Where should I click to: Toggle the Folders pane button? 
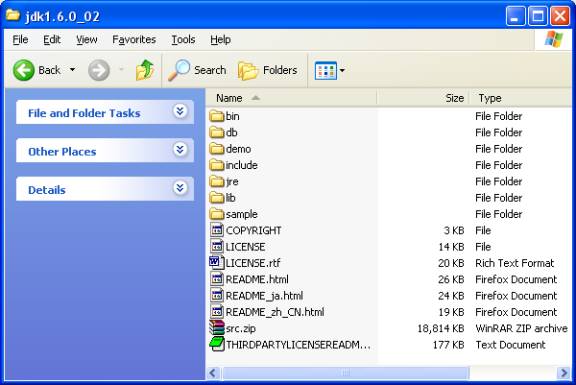pos(268,70)
